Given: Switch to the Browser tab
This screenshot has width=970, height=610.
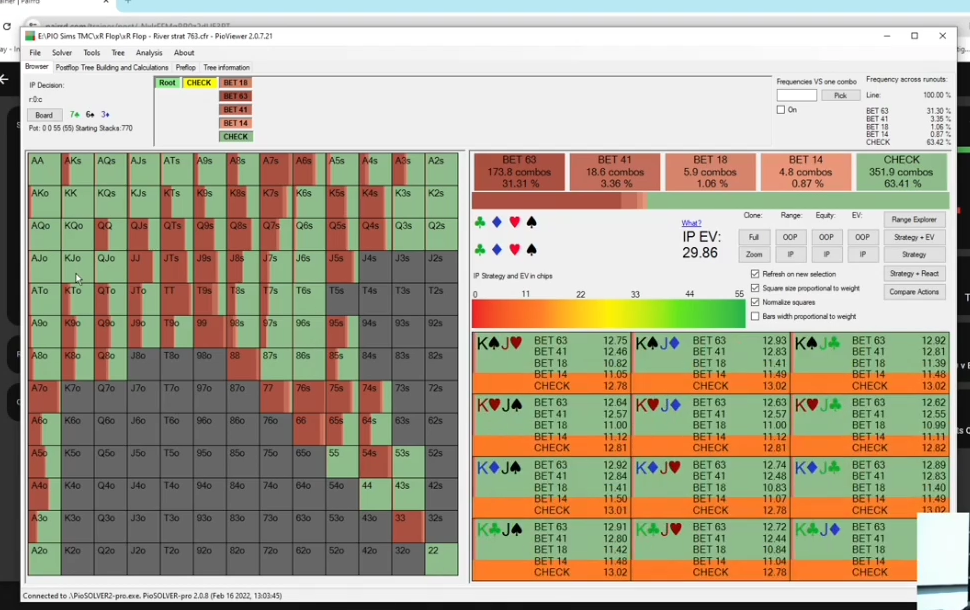Looking at the screenshot, I should [x=36, y=67].
